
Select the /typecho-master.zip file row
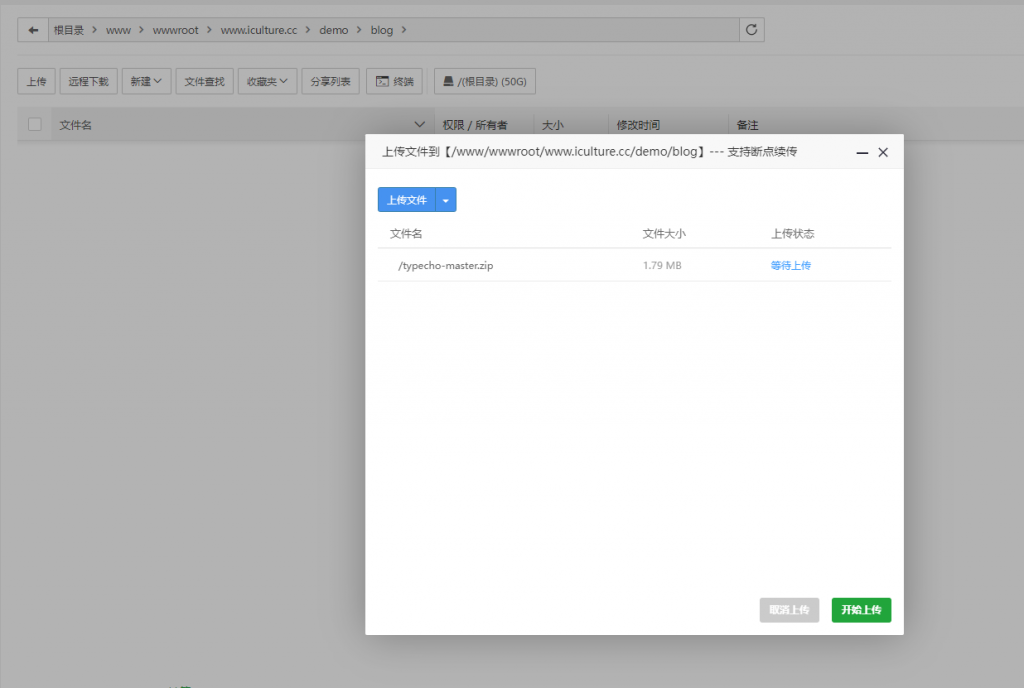(x=634, y=265)
